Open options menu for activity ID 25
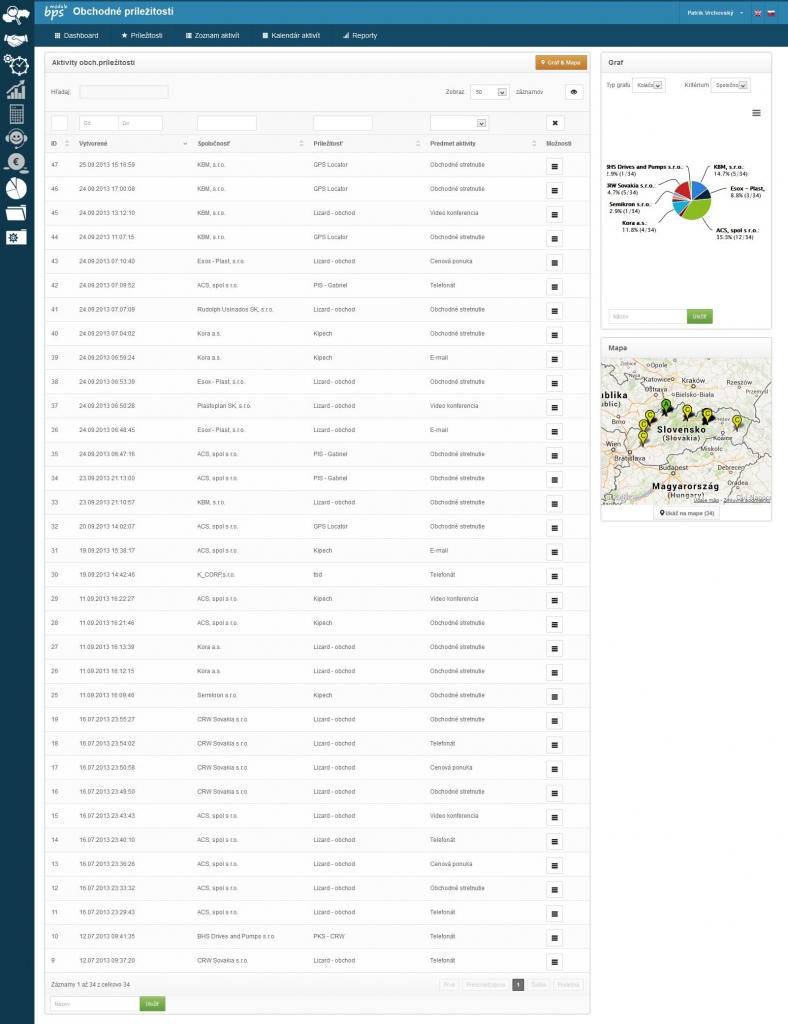This screenshot has height=1024, width=788. click(x=554, y=697)
